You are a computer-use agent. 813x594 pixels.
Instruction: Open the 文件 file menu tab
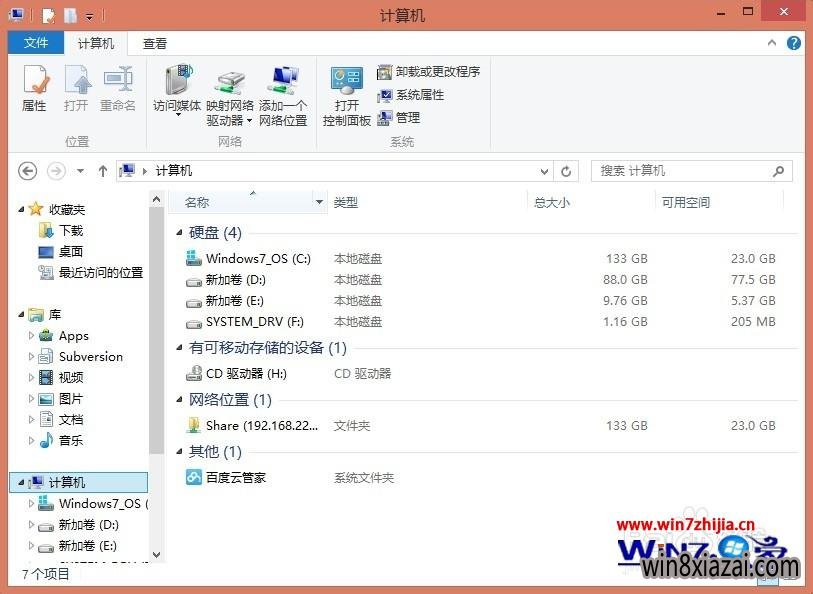(36, 44)
